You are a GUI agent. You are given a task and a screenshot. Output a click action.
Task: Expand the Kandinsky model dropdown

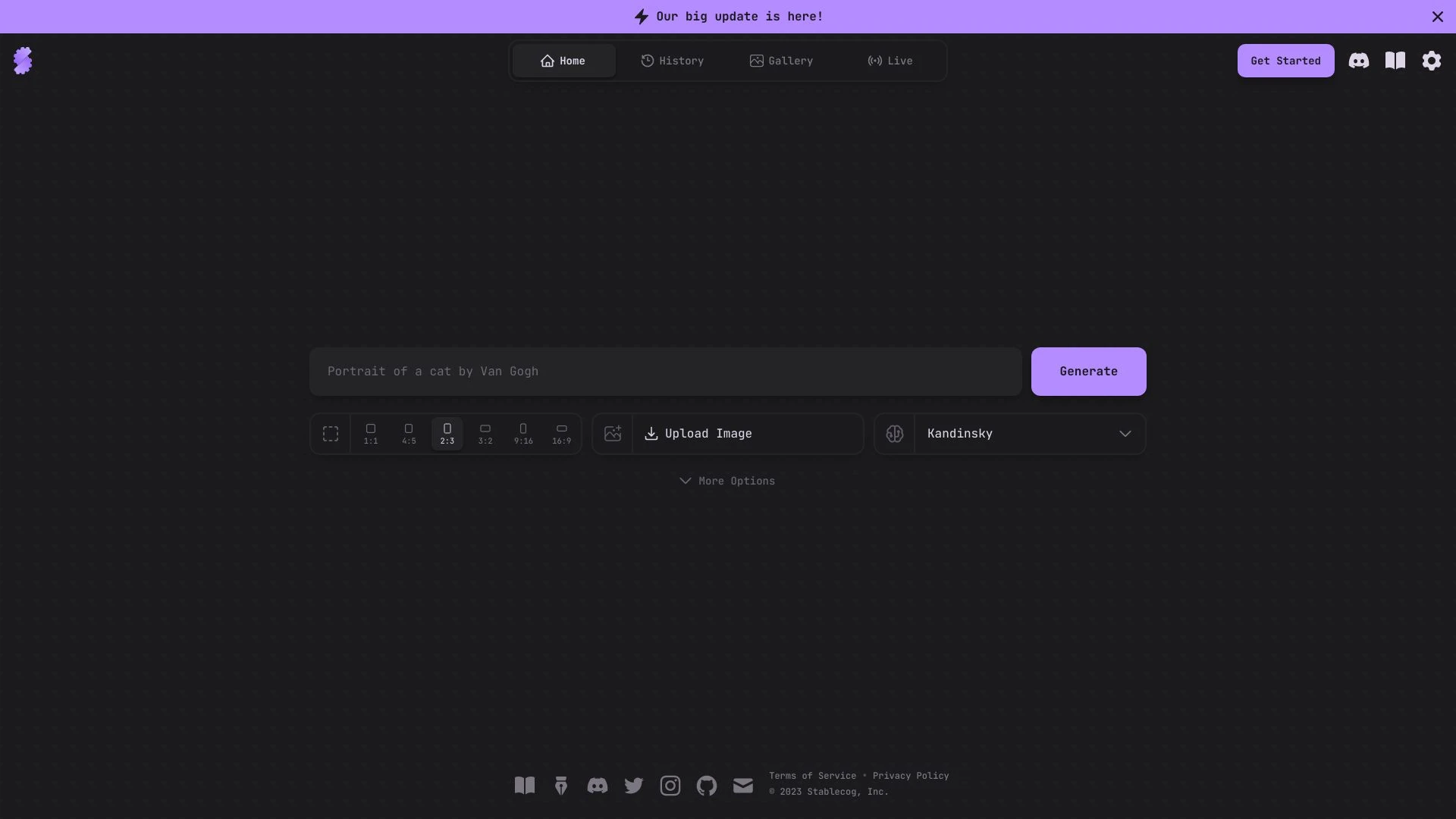pyautogui.click(x=1126, y=434)
